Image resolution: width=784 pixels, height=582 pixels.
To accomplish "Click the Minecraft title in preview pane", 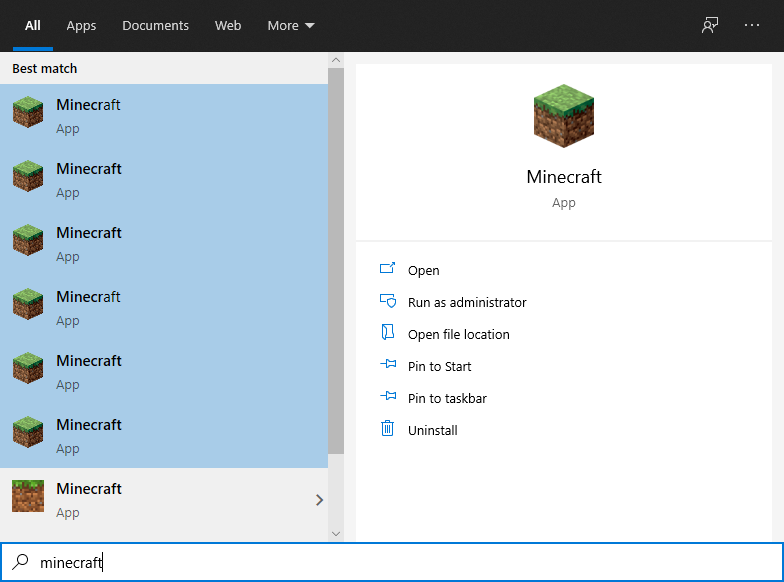I will point(564,177).
